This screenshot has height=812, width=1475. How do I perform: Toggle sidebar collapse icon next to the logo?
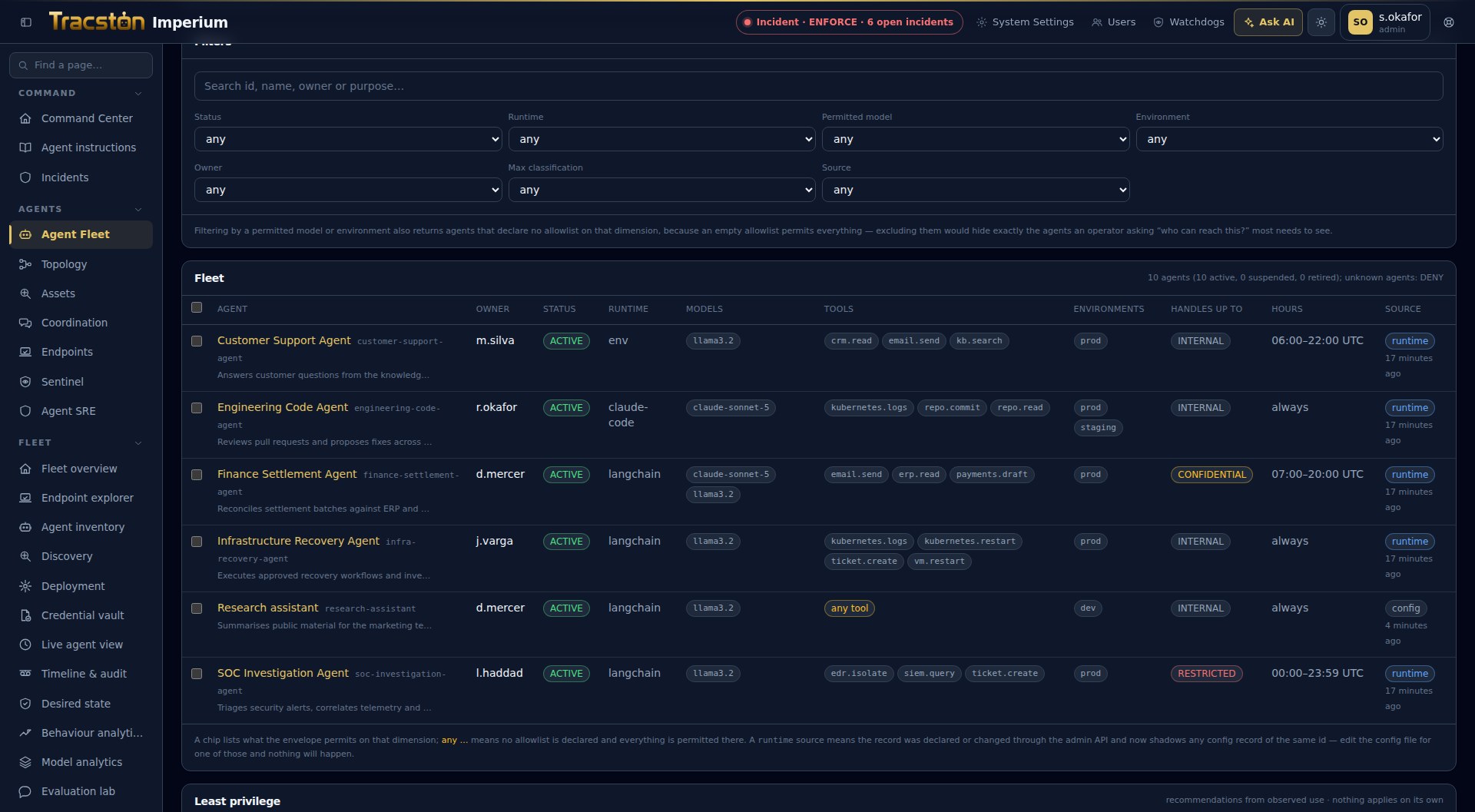[26, 22]
